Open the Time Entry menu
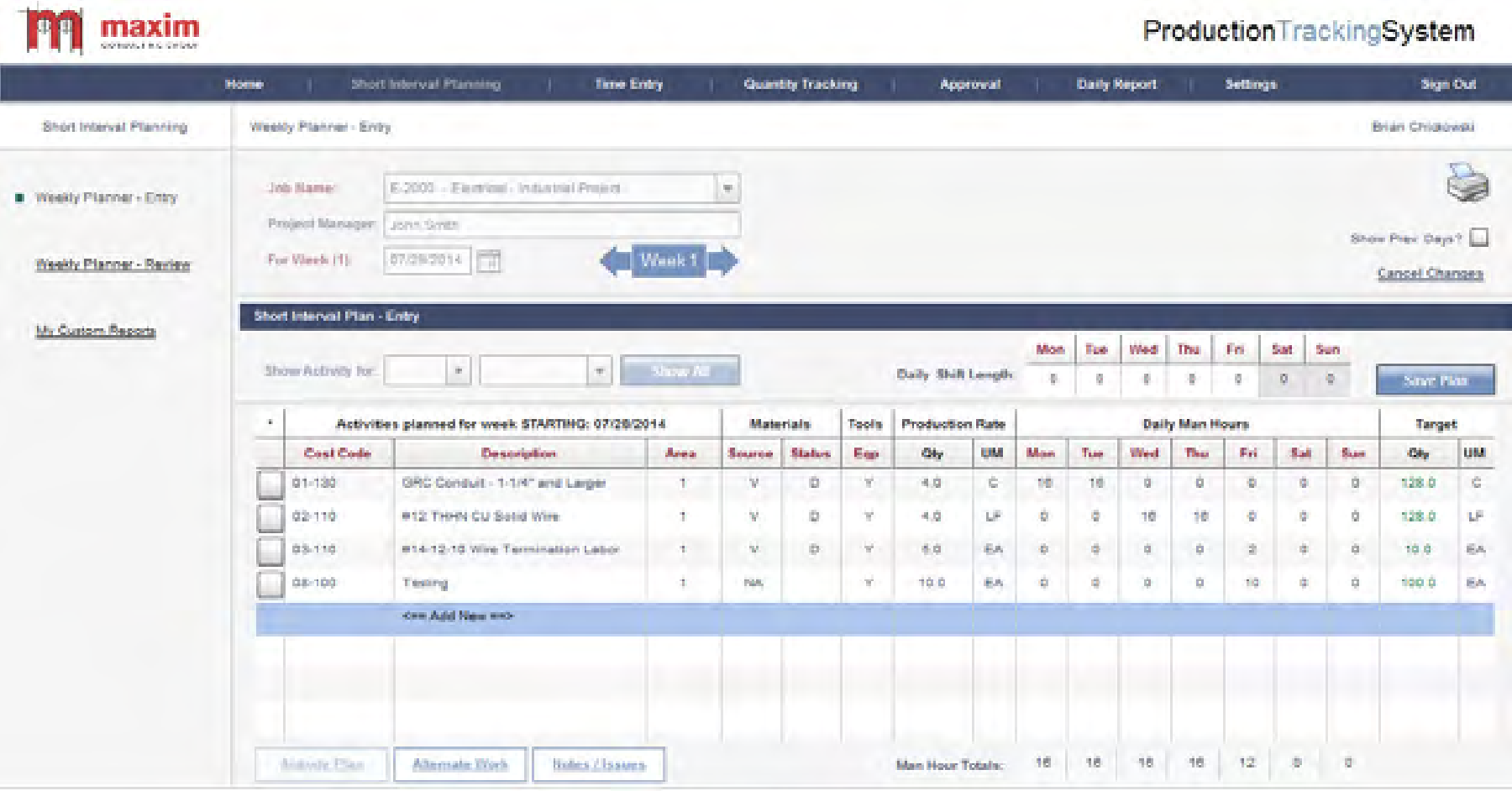 pyautogui.click(x=629, y=84)
